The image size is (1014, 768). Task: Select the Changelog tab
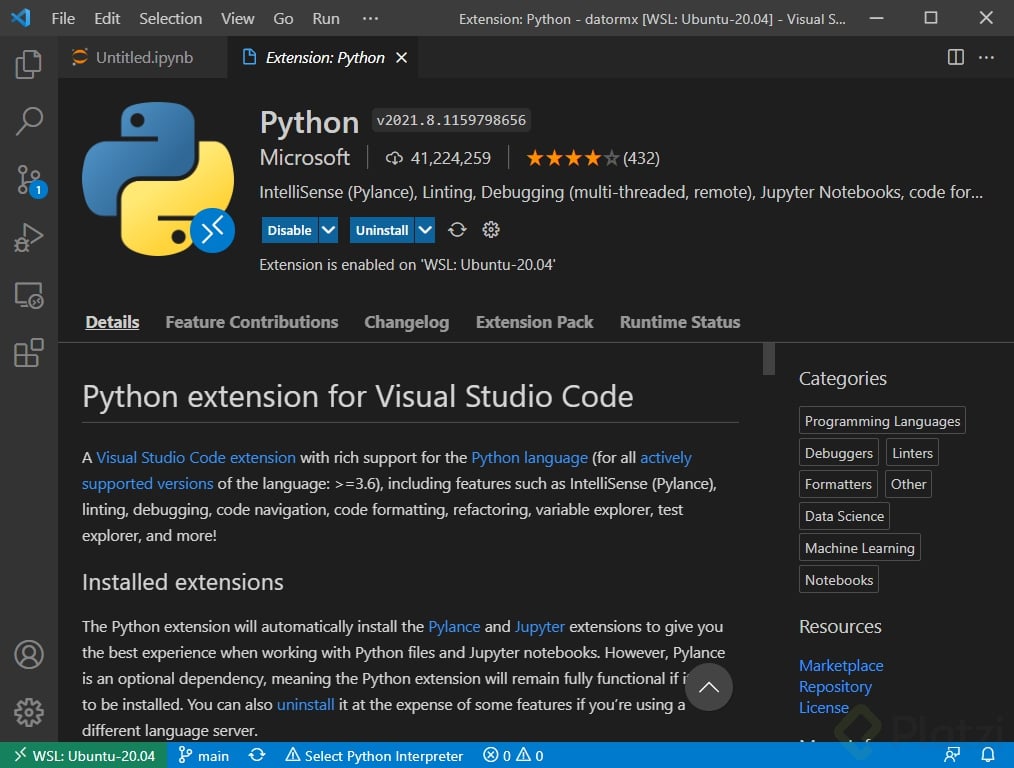tap(406, 322)
